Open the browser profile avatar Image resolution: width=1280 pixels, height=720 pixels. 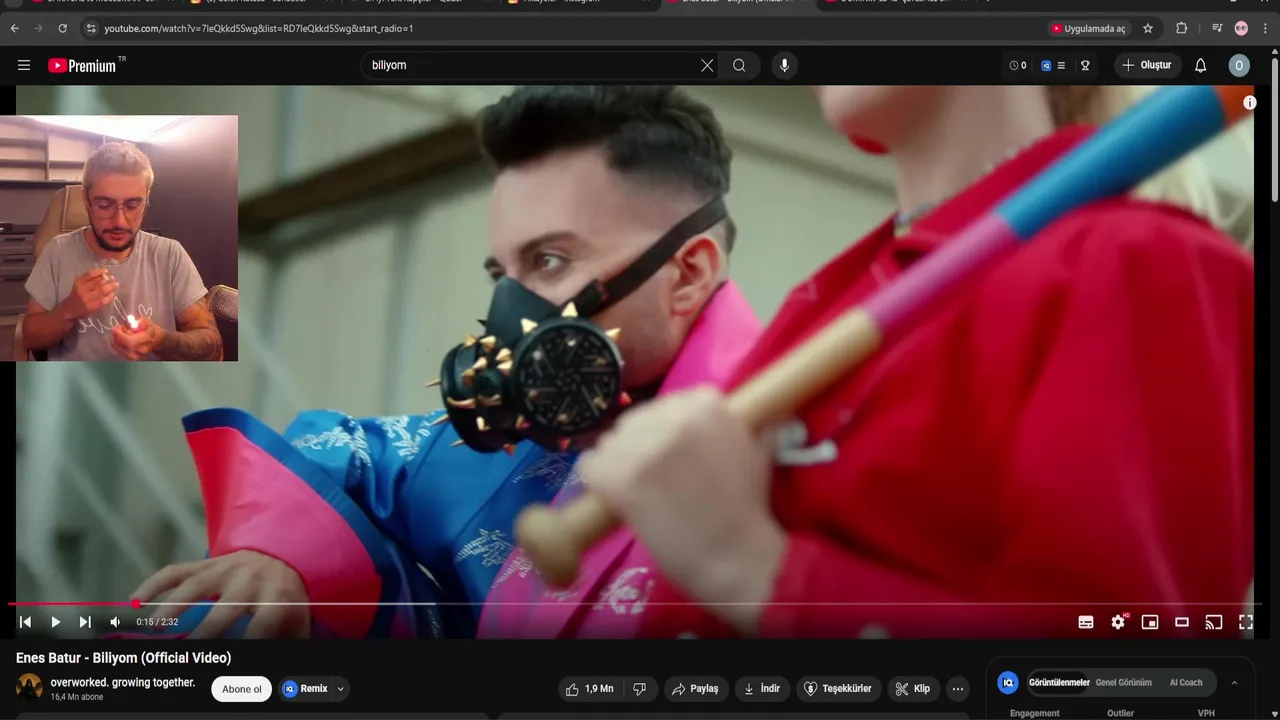[1241, 28]
